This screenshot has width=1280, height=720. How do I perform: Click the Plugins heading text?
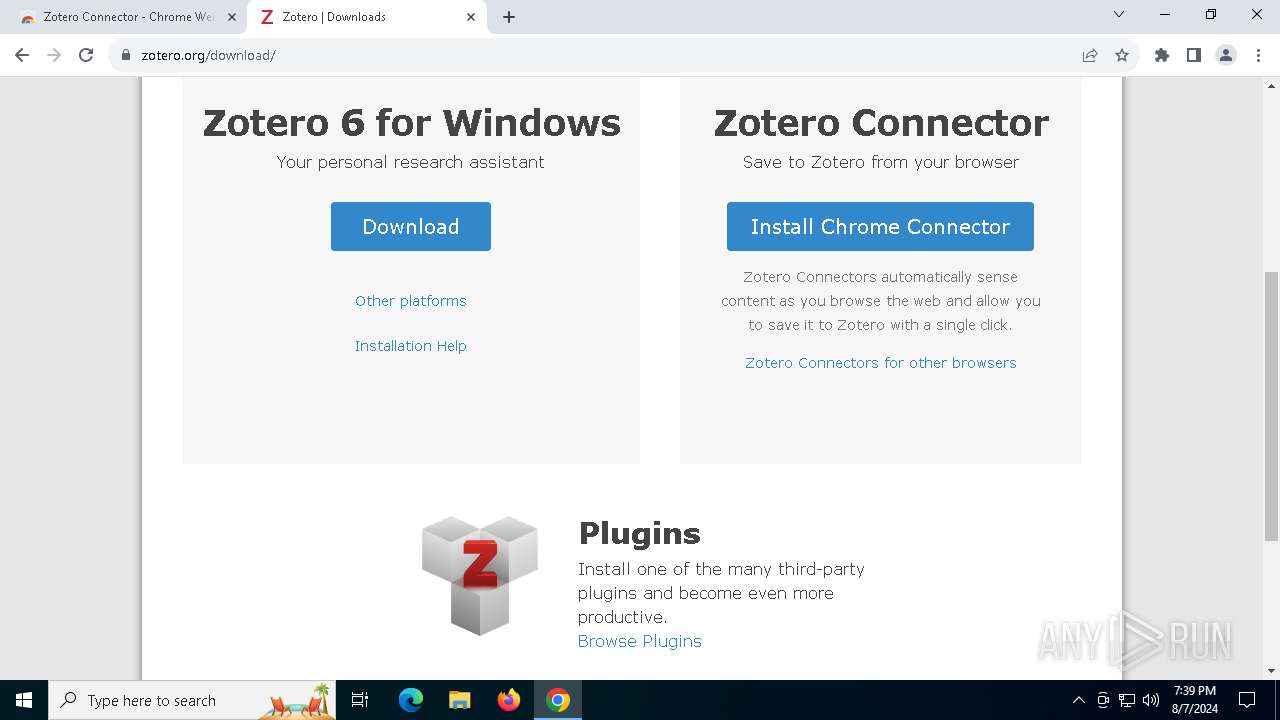pyautogui.click(x=640, y=533)
